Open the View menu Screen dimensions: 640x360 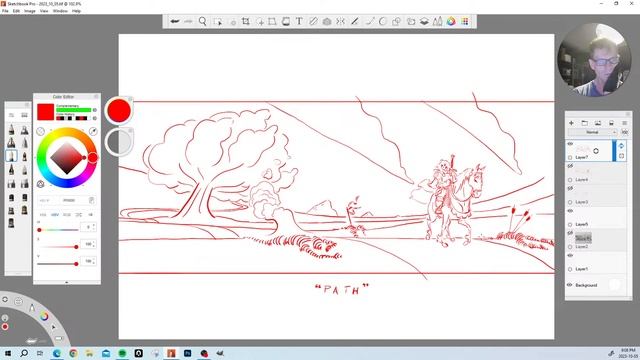tap(44, 11)
